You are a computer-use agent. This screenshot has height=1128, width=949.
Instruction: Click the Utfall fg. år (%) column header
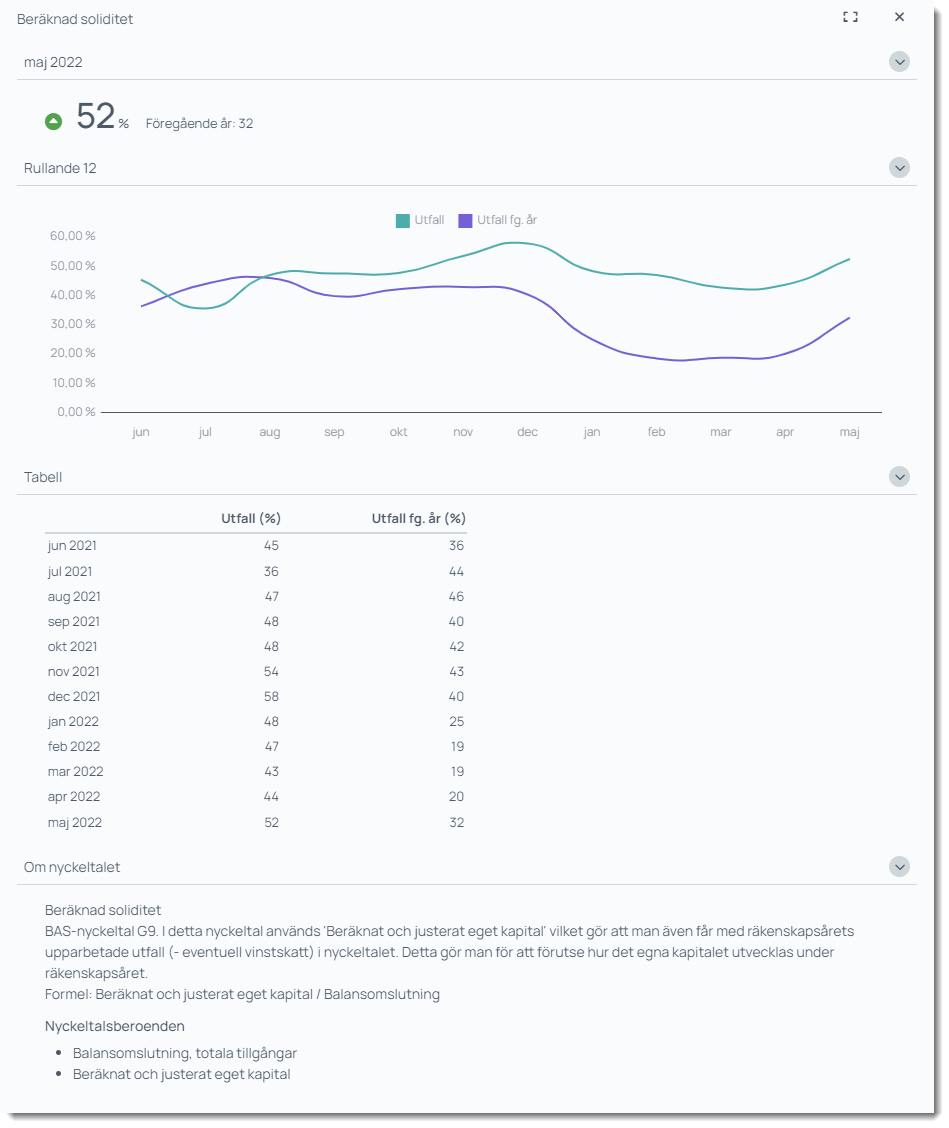[x=418, y=518]
